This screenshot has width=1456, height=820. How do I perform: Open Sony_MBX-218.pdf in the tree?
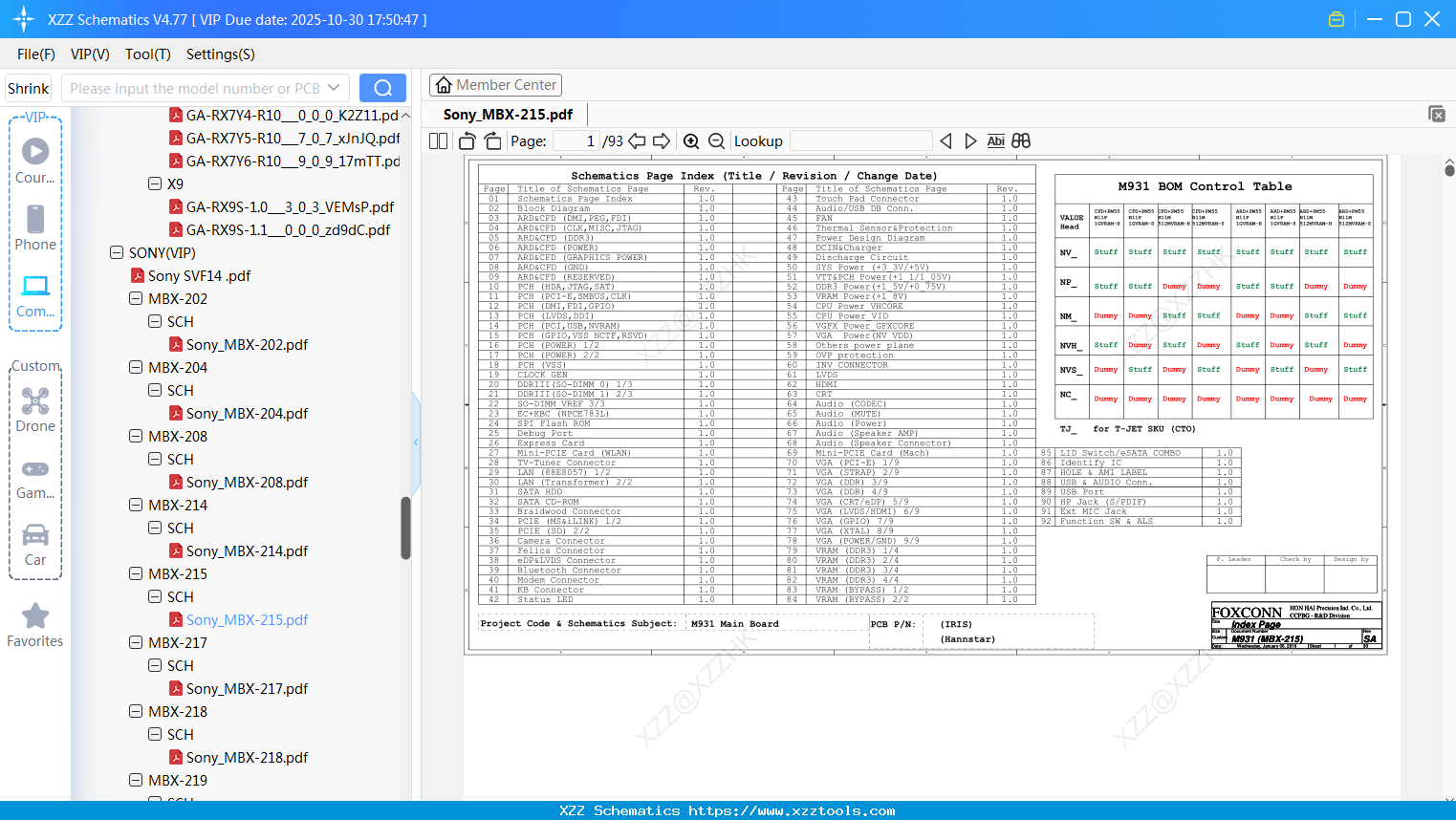[x=247, y=757]
